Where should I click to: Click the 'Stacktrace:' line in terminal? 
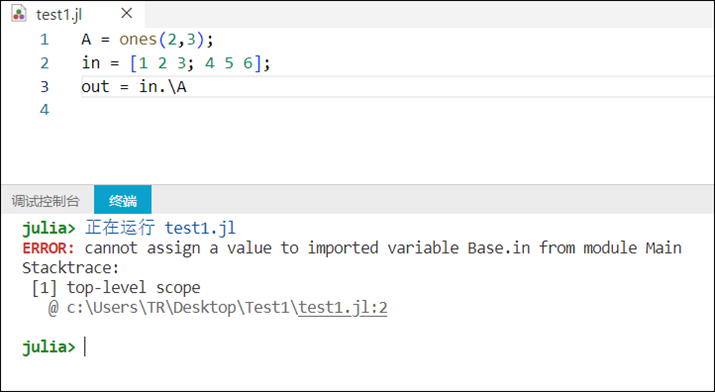(x=71, y=268)
